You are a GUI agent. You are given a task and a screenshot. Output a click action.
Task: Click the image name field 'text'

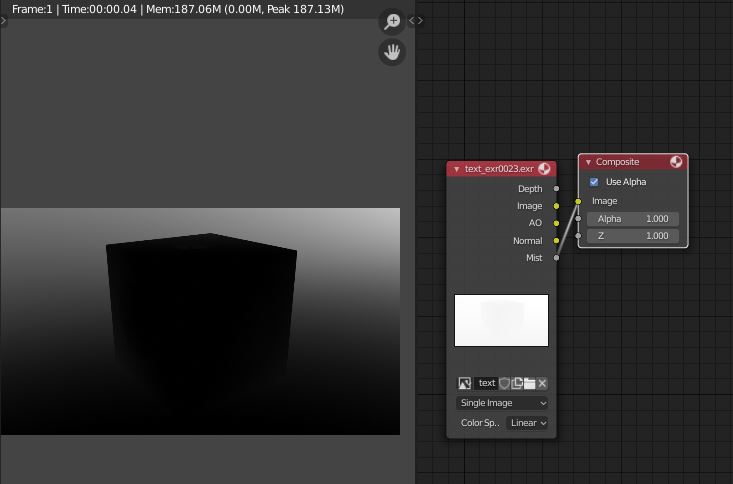point(486,383)
